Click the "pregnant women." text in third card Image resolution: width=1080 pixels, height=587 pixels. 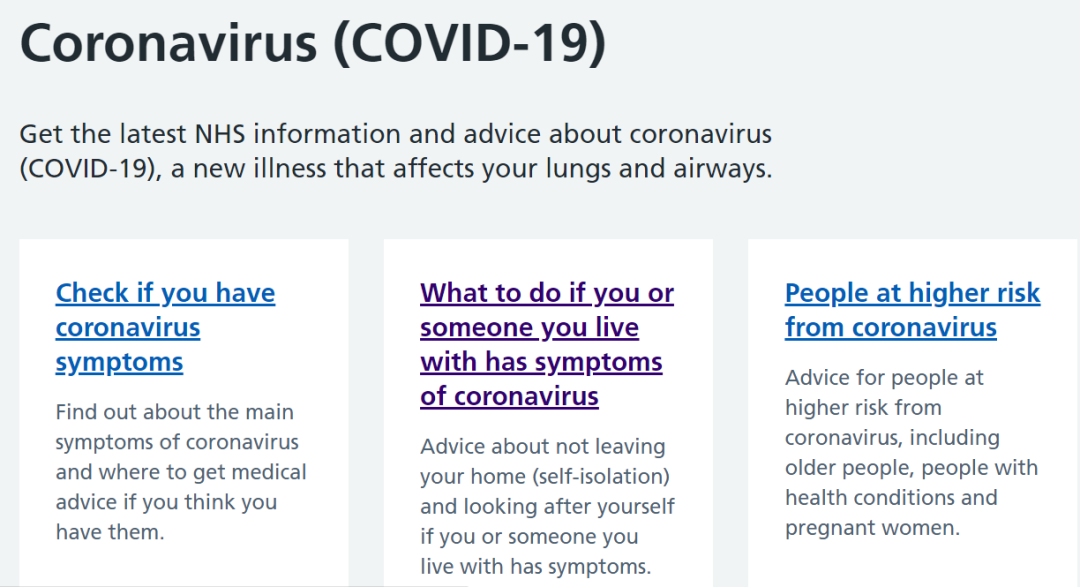coord(872,528)
